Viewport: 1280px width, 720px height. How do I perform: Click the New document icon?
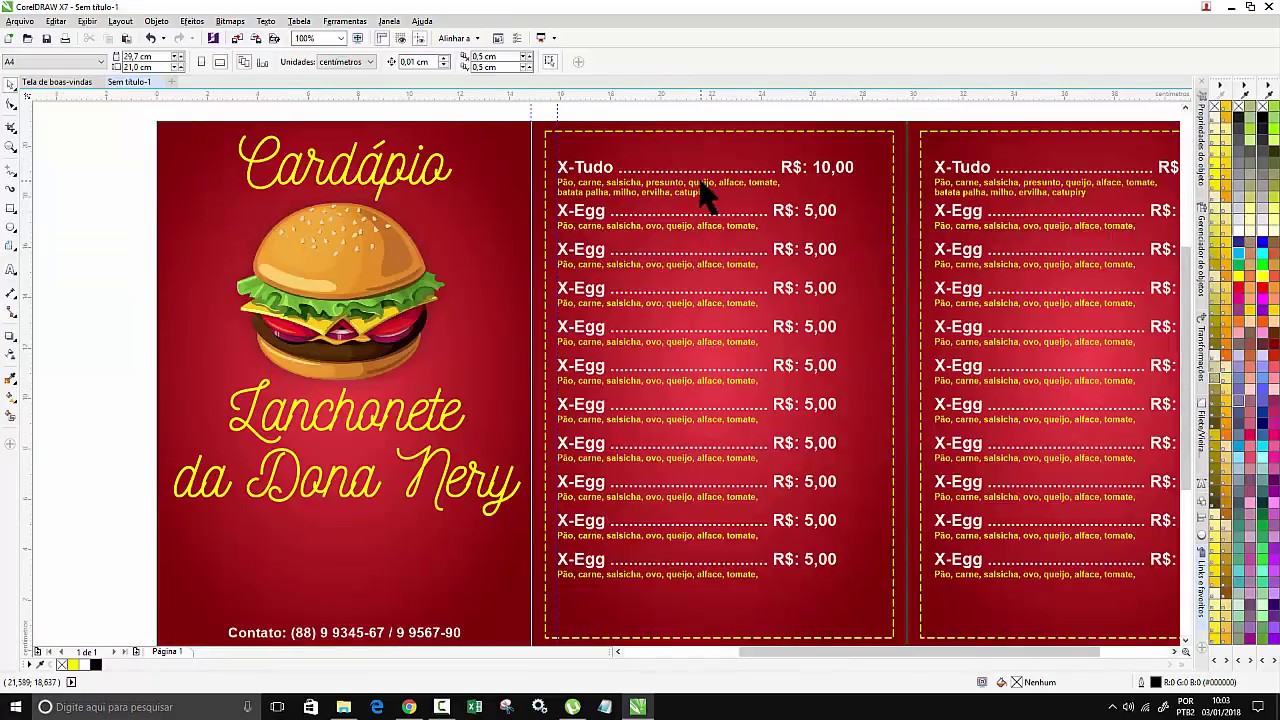click(x=8, y=38)
